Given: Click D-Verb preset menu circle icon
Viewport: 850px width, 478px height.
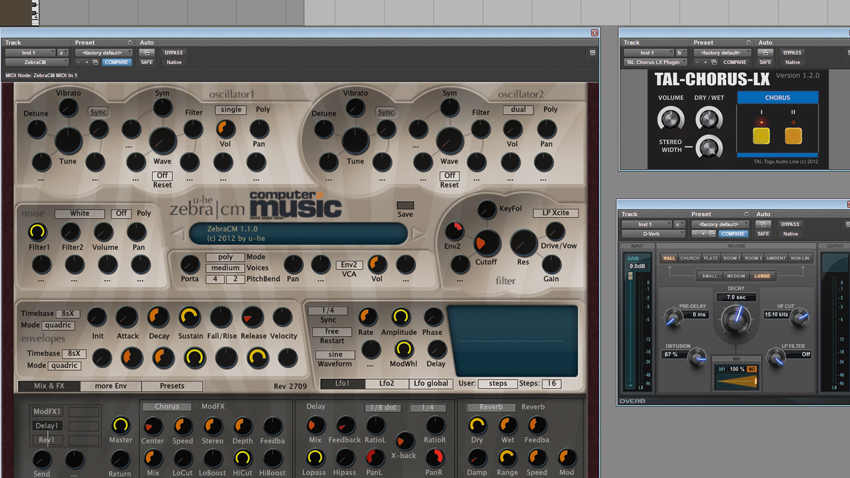Looking at the screenshot, I should (x=746, y=214).
